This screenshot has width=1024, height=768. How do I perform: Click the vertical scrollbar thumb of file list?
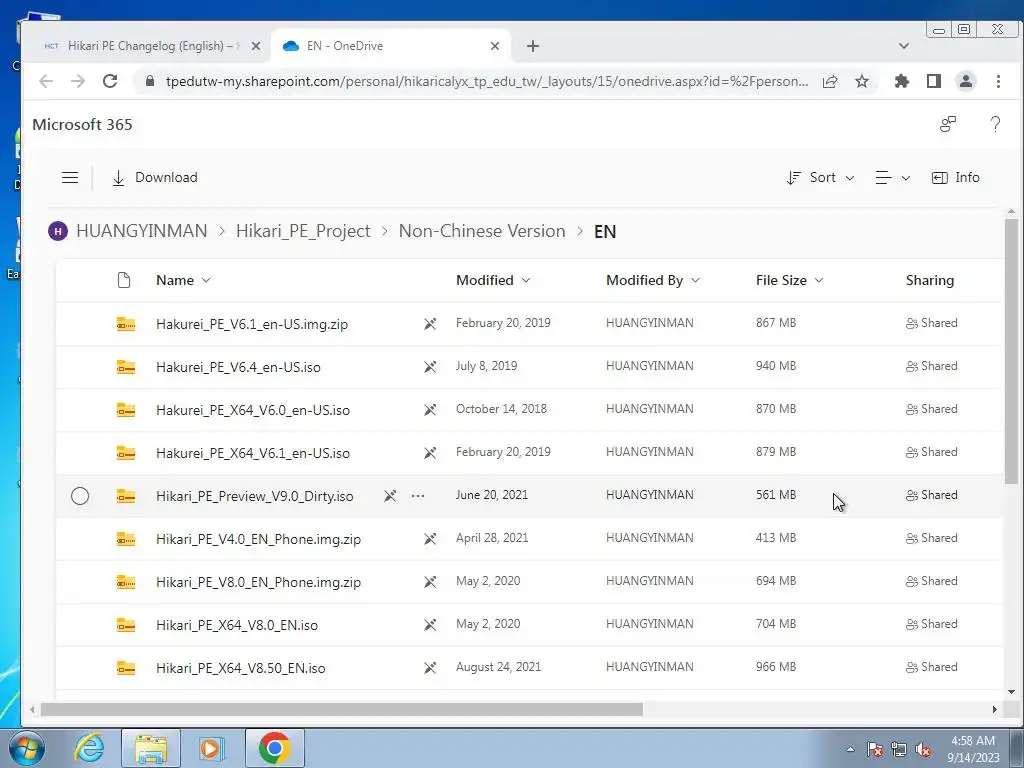coord(1011,351)
